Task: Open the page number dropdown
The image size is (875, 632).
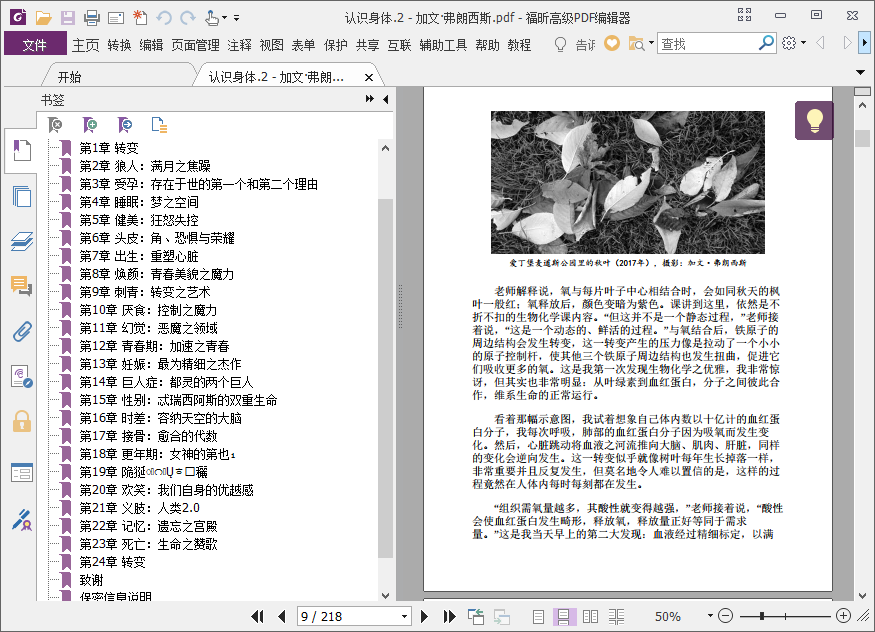Action: pyautogui.click(x=404, y=617)
